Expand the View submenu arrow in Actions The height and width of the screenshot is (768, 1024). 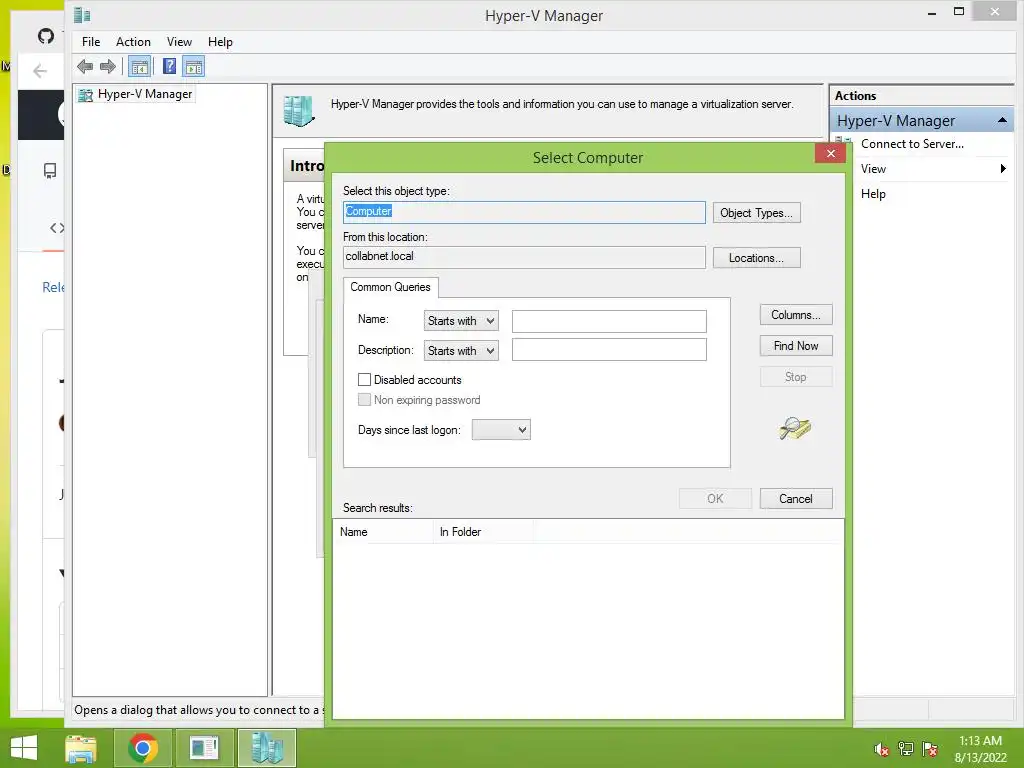click(x=1003, y=168)
